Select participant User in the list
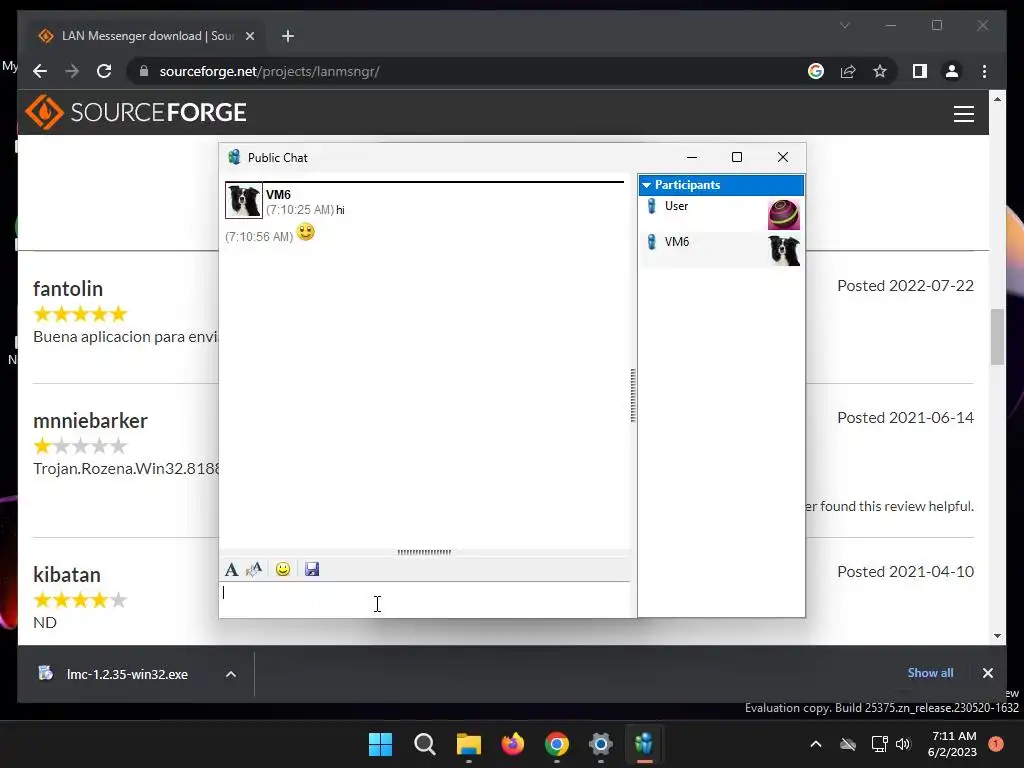Screen dimensions: 1024x768 721,214
